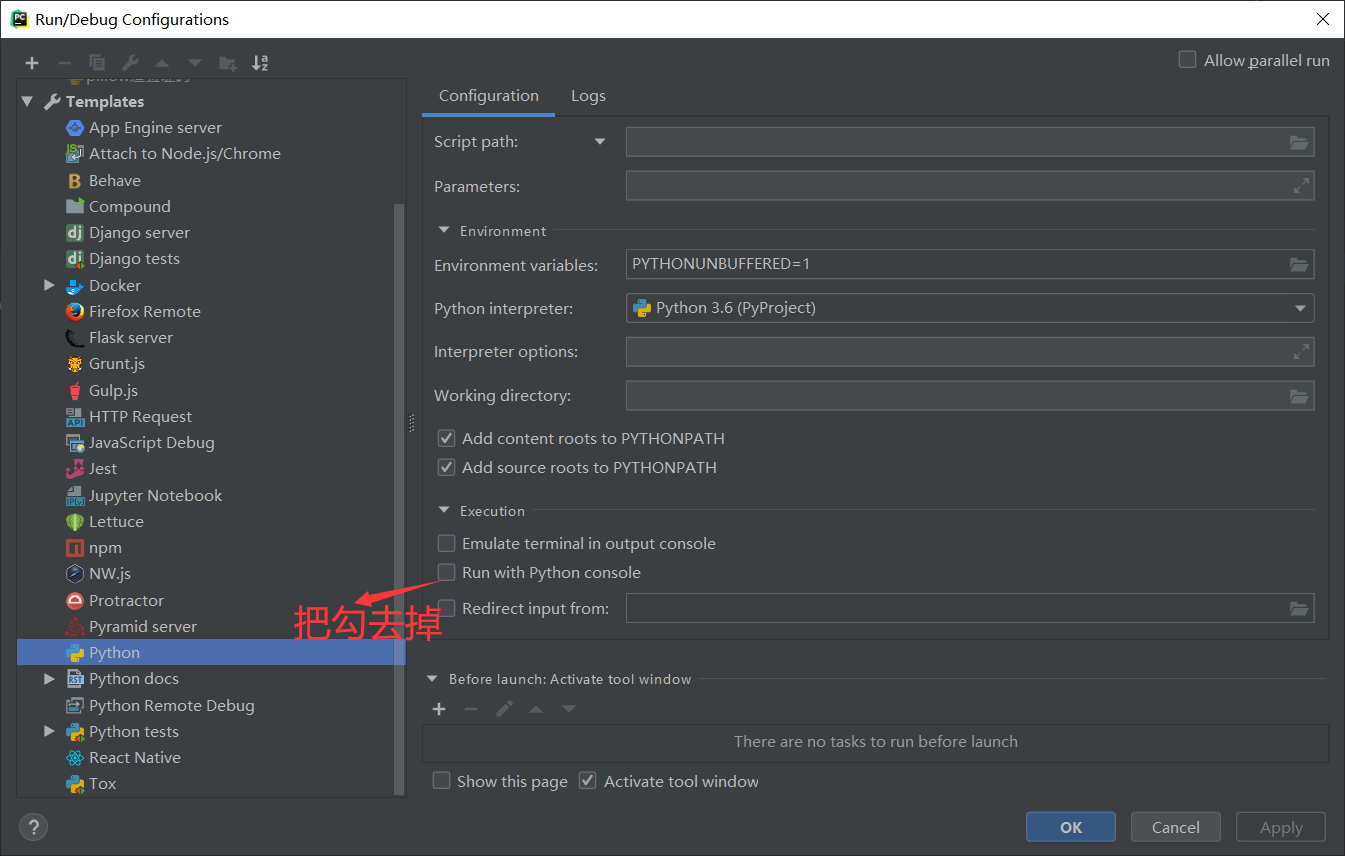Image resolution: width=1345 pixels, height=856 pixels.
Task: Expand the Docker template node
Action: point(49,286)
